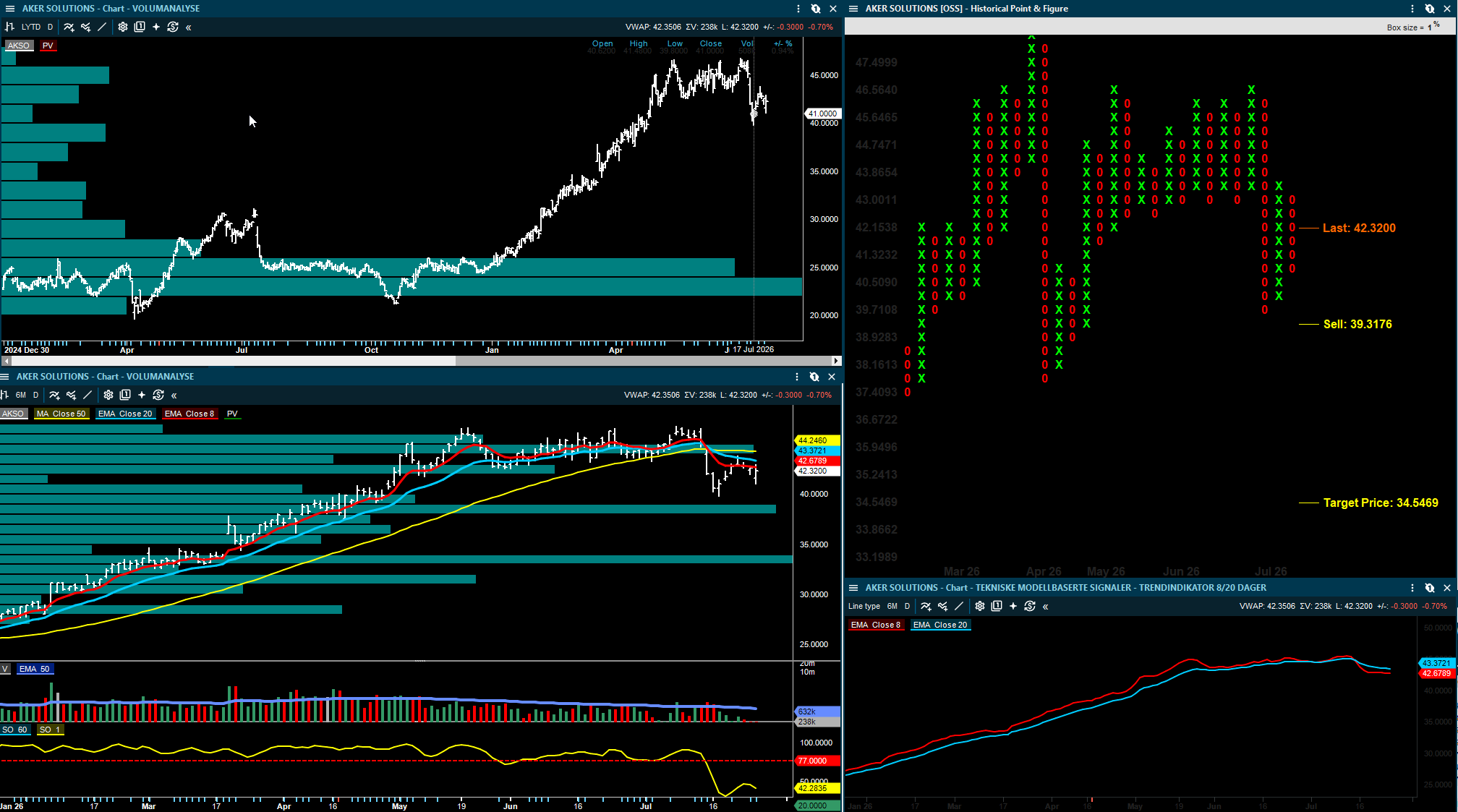The image size is (1458, 812).
Task: Open D resolution selector in Trendindikator chart
Action: coord(907,606)
